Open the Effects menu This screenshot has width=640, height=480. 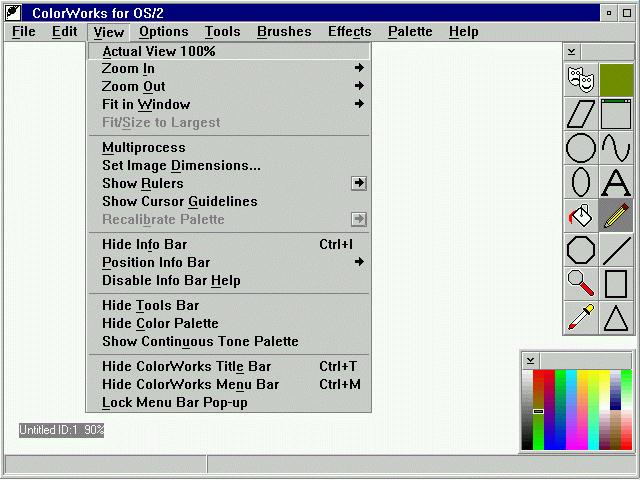[x=350, y=31]
